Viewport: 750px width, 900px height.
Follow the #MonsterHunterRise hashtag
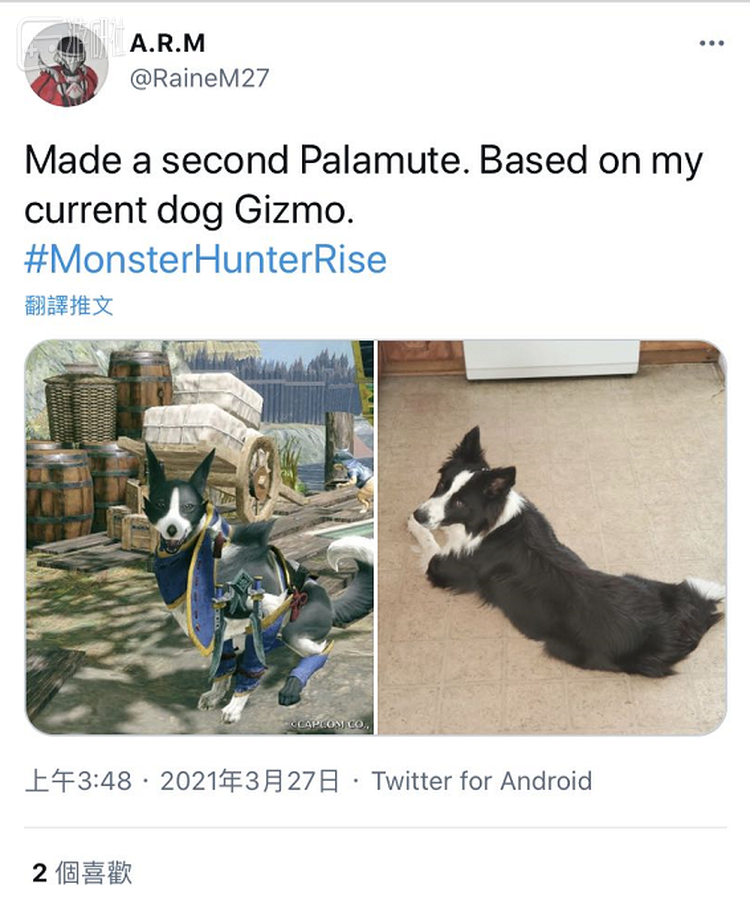pyautogui.click(x=205, y=259)
